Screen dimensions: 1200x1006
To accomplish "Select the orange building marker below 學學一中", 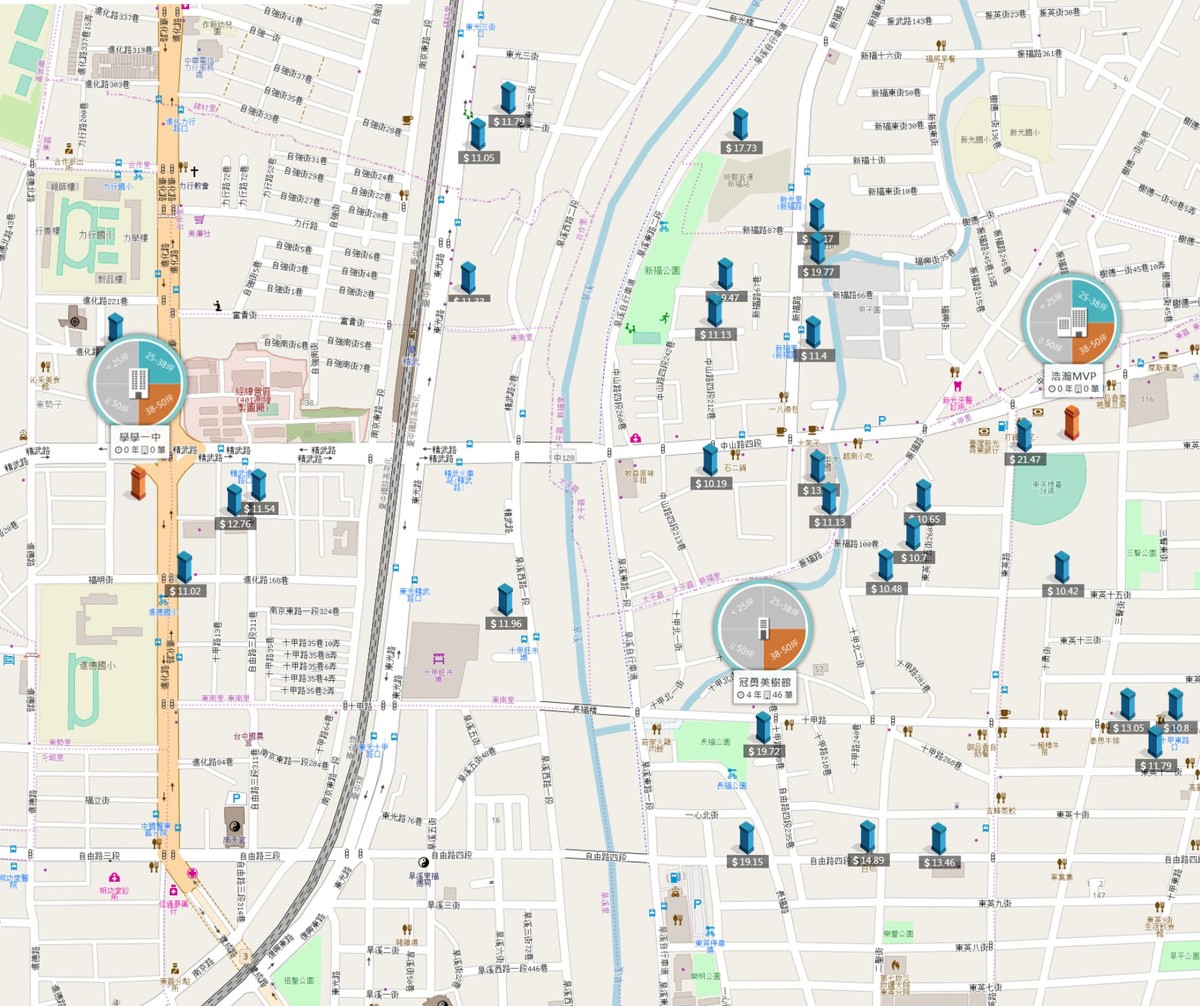I will click(x=138, y=484).
